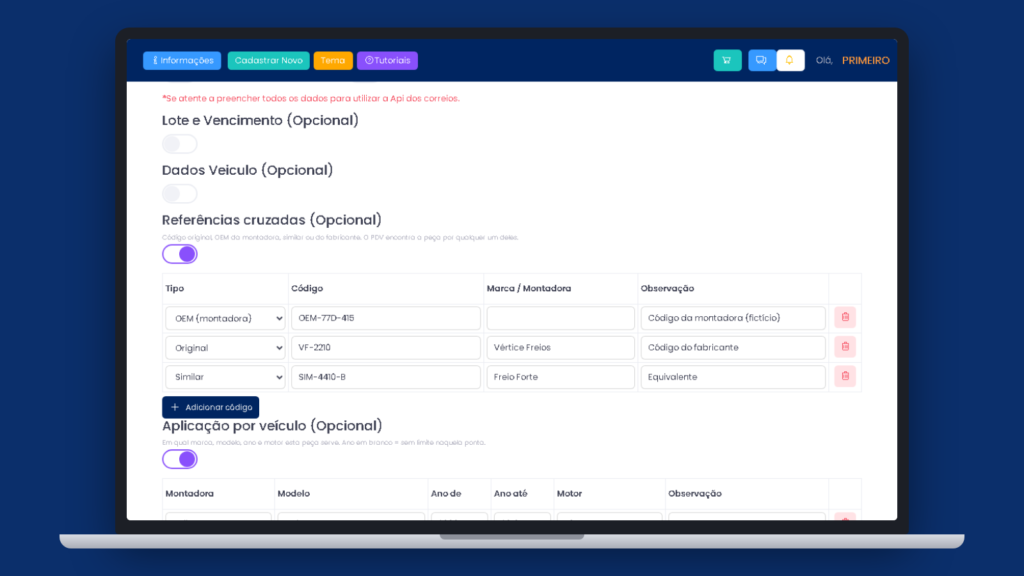The width and height of the screenshot is (1024, 576).
Task: Delete the OEM-77D-415 reference row
Action: click(845, 317)
